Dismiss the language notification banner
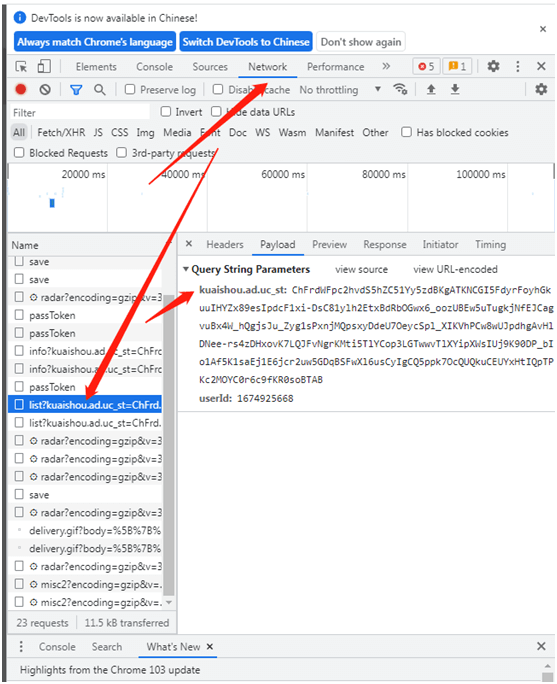This screenshot has width=557, height=684. (x=543, y=29)
